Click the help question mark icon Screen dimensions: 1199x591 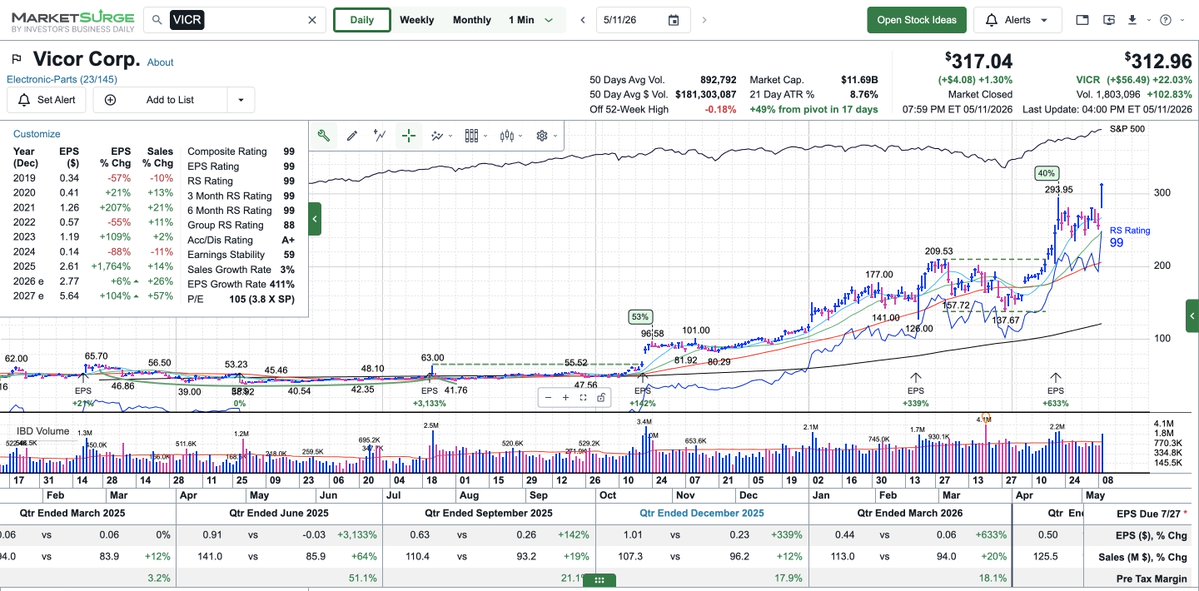1165,20
